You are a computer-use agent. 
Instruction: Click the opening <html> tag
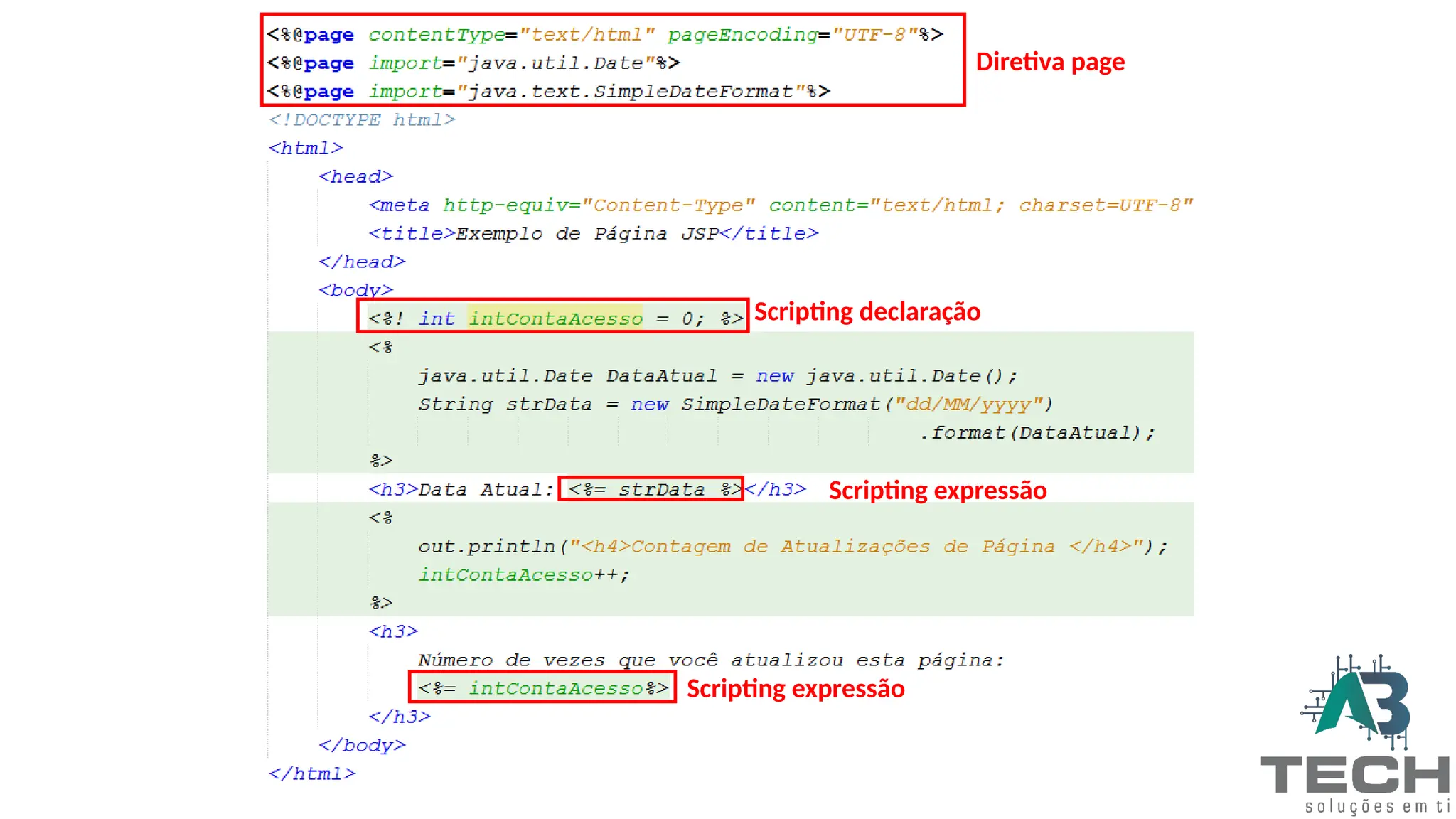(306, 149)
